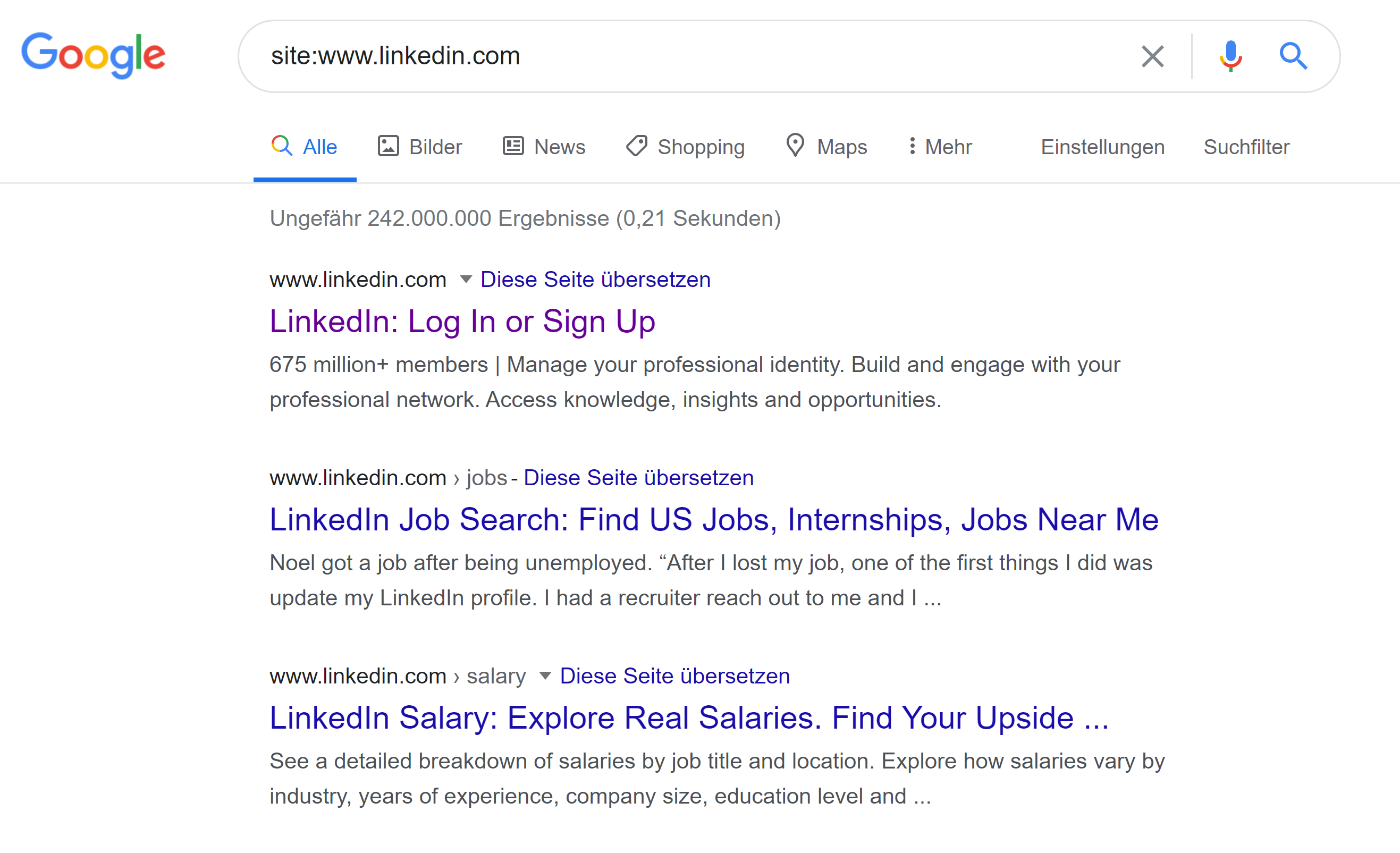Screen dimensions: 1400x853
Task: Click Diese Seite übersetzen next to the jobs result
Action: point(638,477)
